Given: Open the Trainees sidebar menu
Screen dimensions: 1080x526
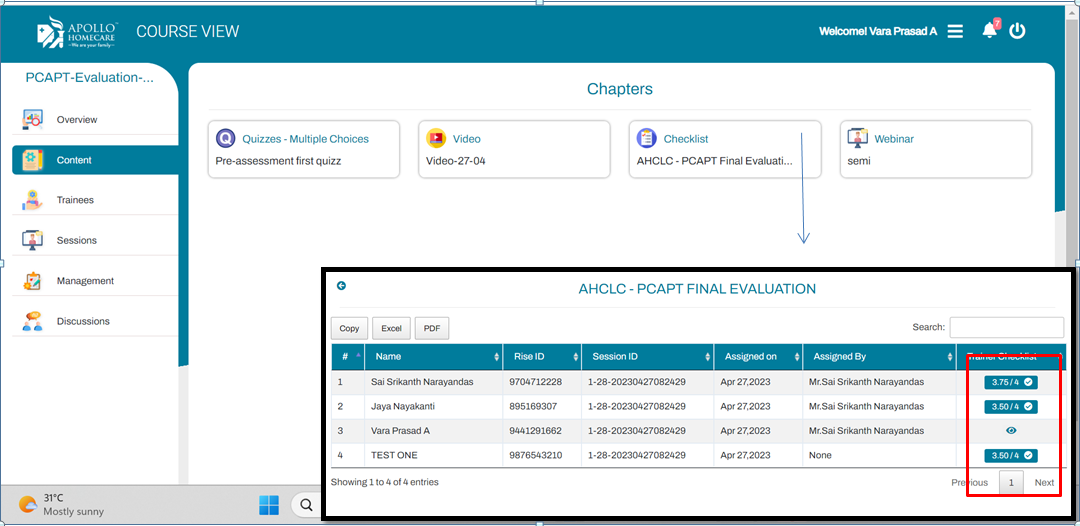Looking at the screenshot, I should (75, 200).
